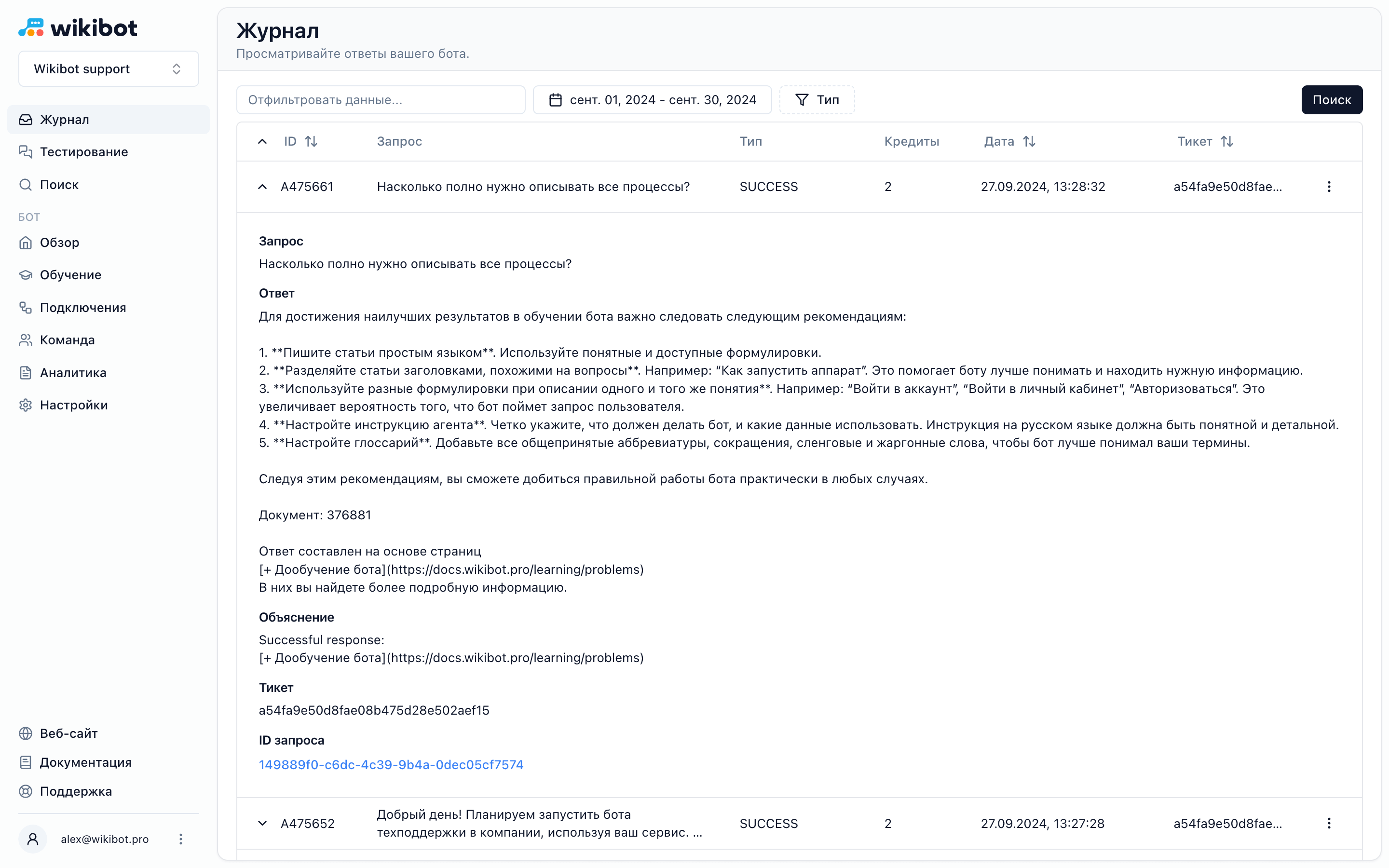This screenshot has height=868, width=1389.
Task: Expand the row A475652 details
Action: (262, 823)
